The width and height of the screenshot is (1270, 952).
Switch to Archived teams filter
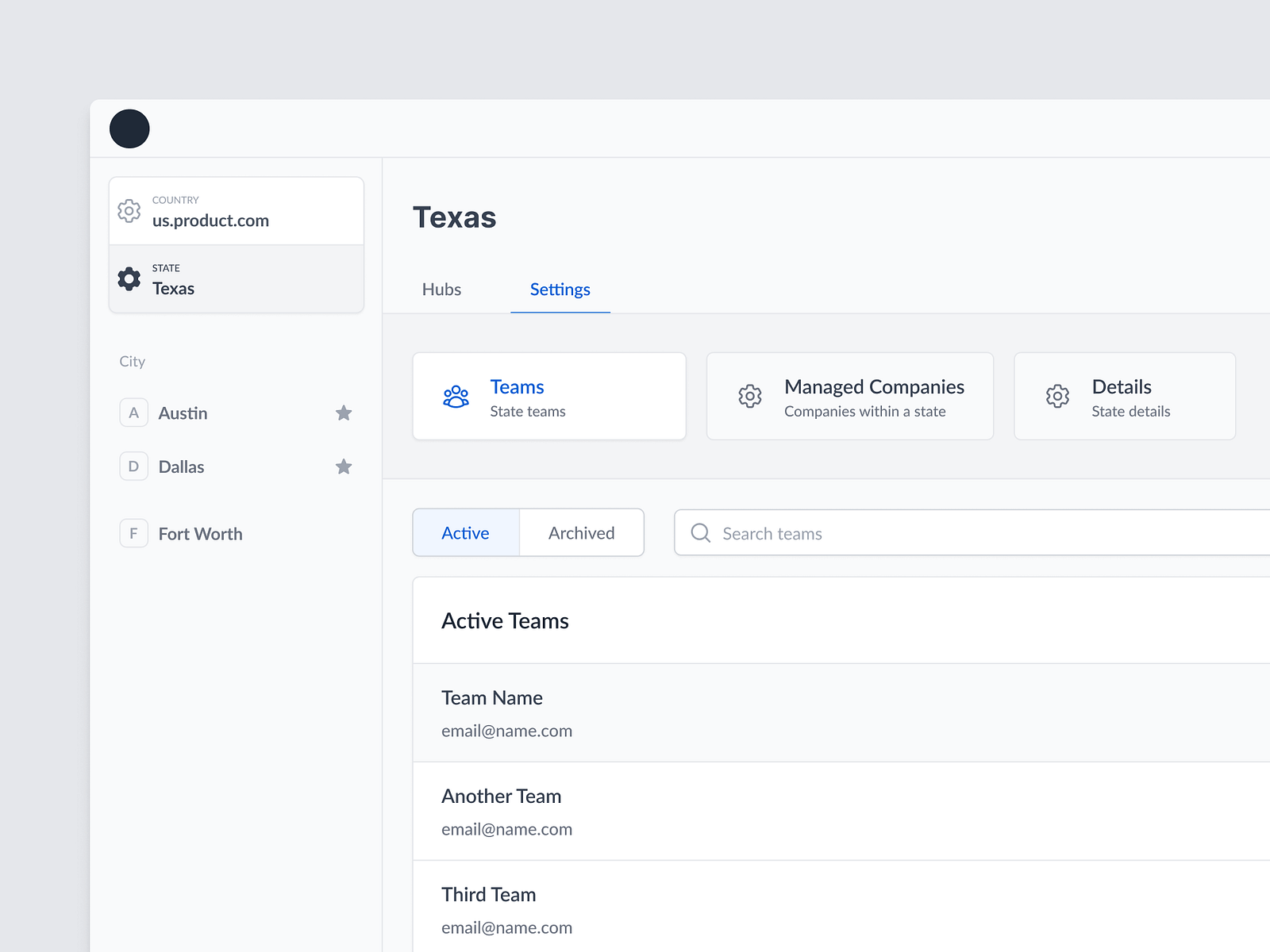pos(581,533)
